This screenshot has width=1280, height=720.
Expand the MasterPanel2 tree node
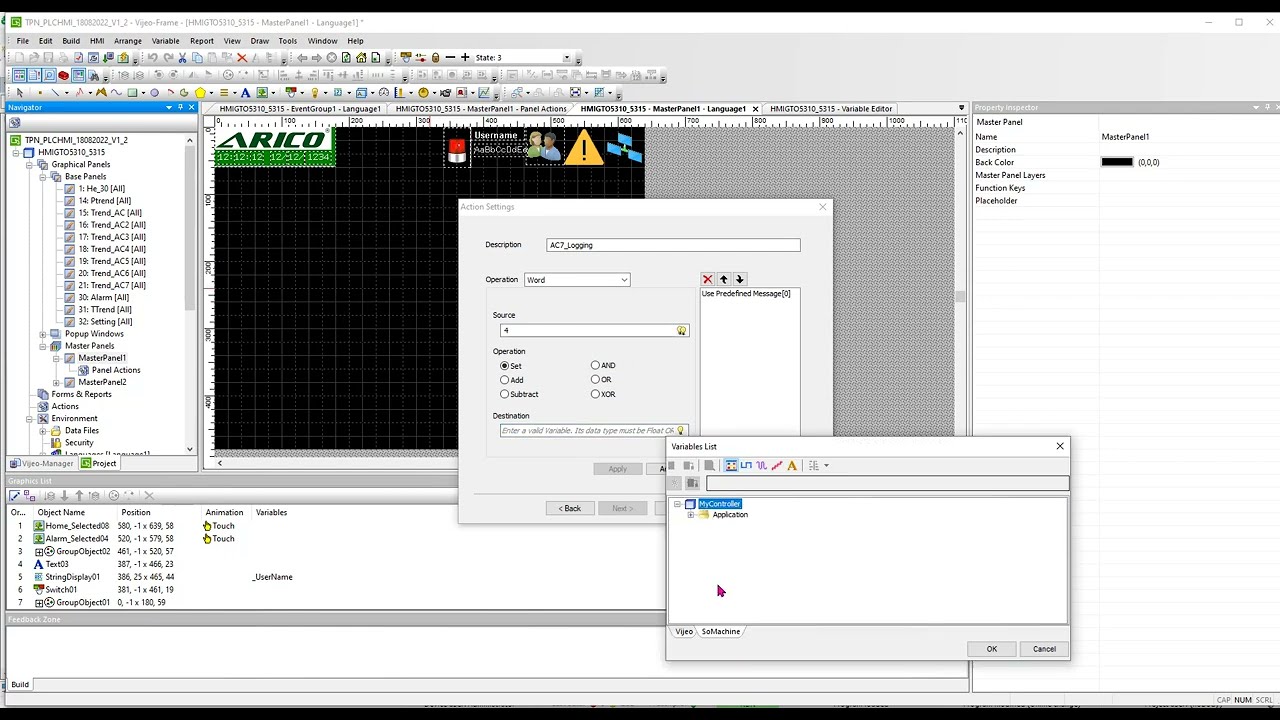point(57,382)
